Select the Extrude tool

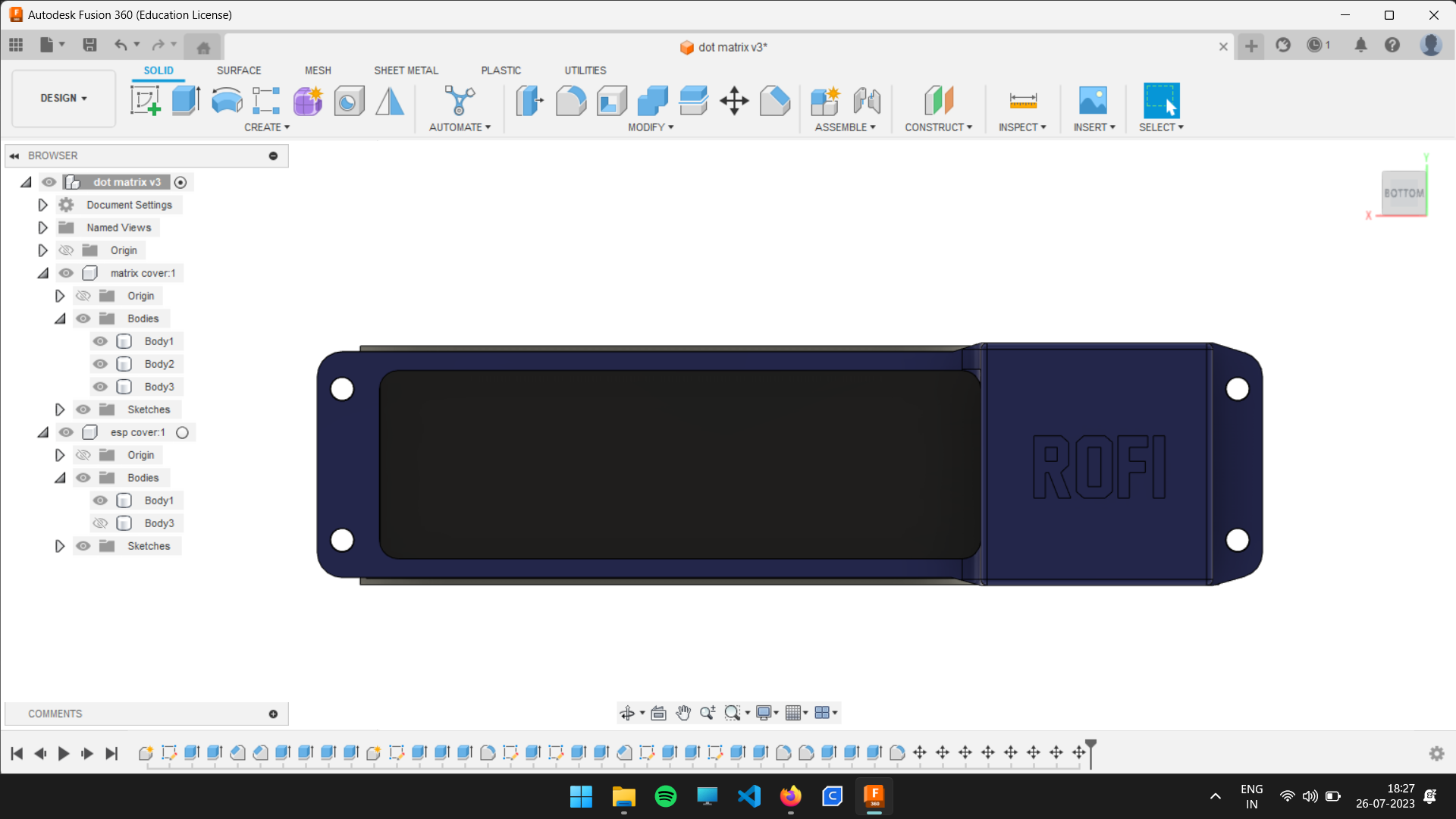[185, 101]
